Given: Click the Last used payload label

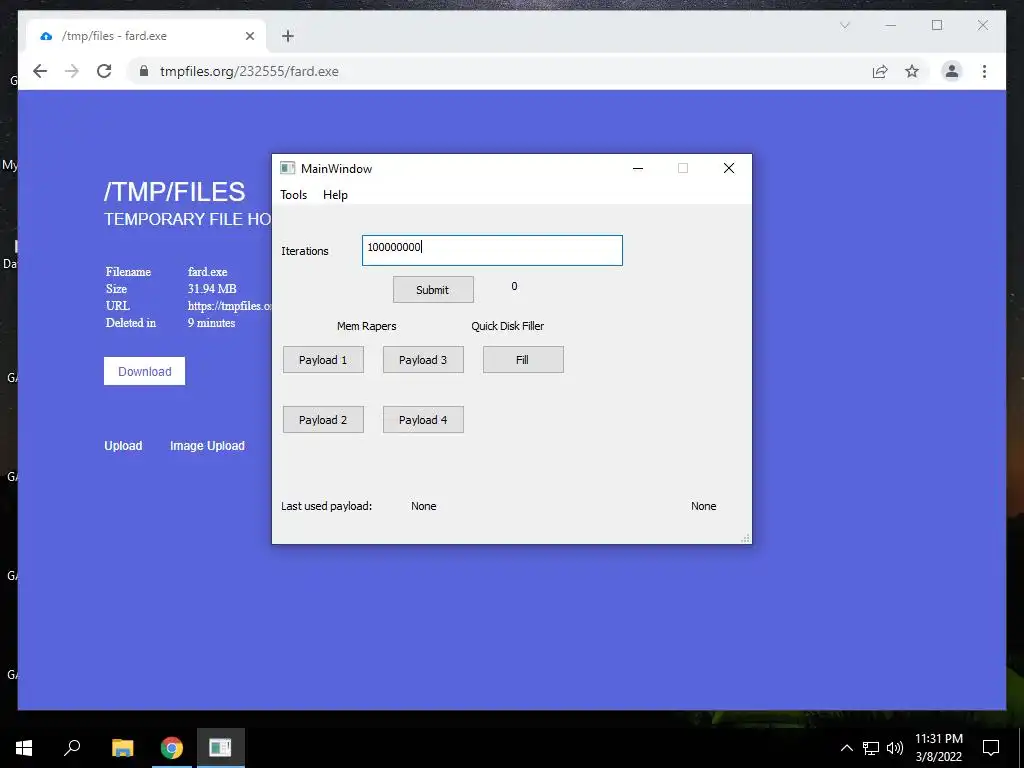Looking at the screenshot, I should pyautogui.click(x=327, y=506).
